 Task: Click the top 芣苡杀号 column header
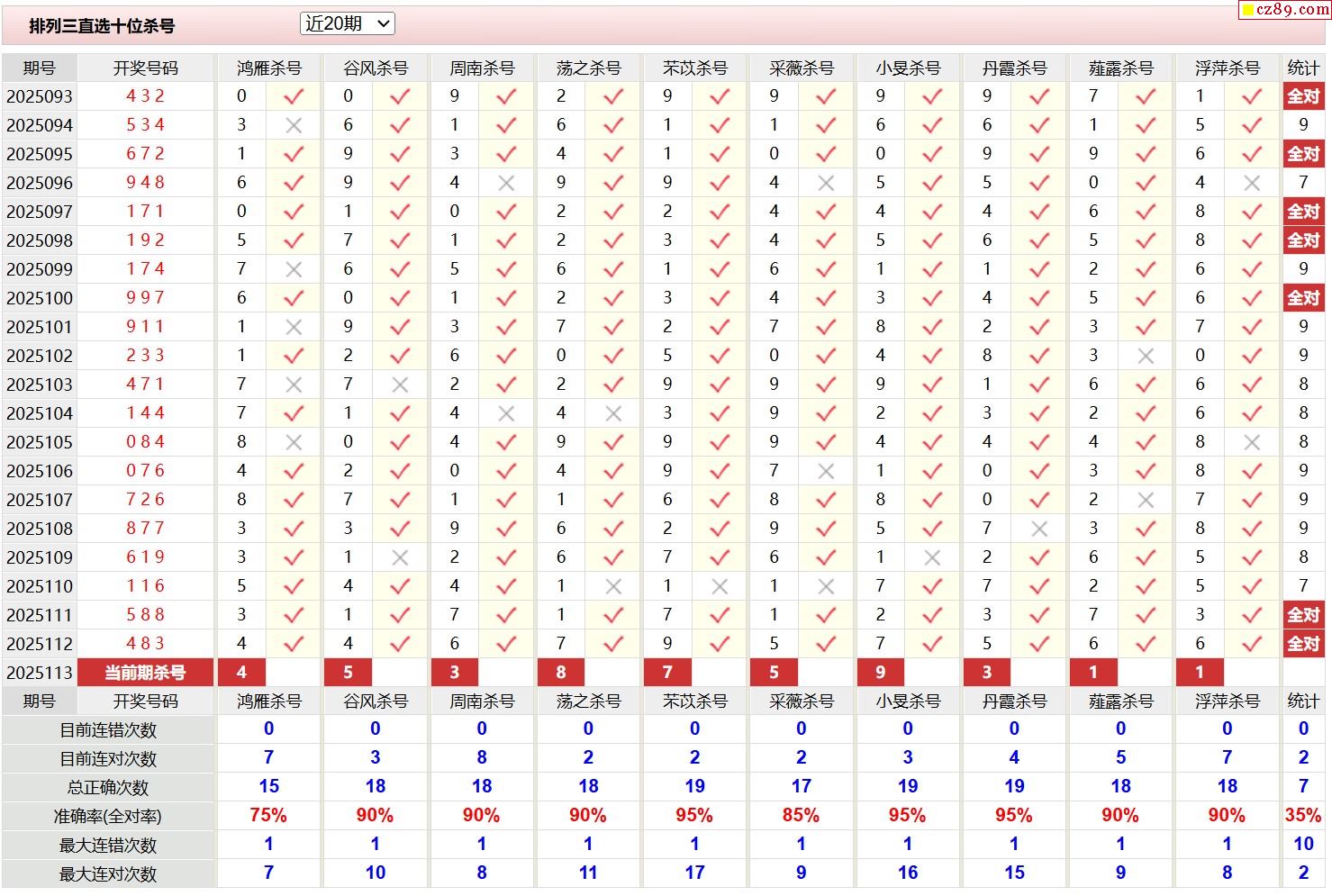point(694,68)
